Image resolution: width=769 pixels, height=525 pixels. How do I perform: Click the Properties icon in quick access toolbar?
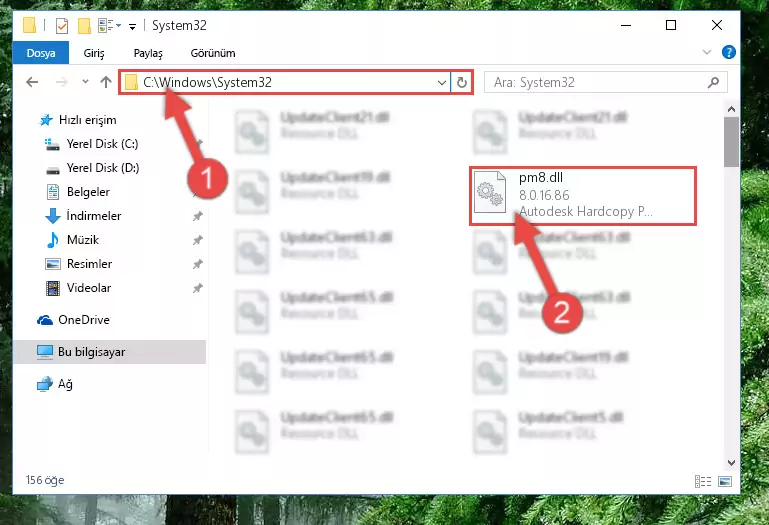62,26
